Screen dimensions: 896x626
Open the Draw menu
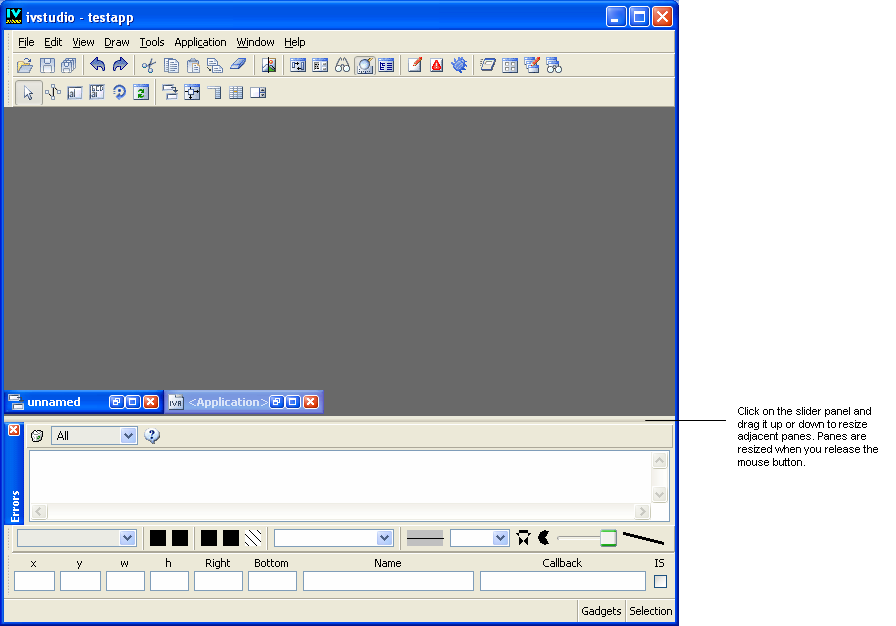(117, 42)
